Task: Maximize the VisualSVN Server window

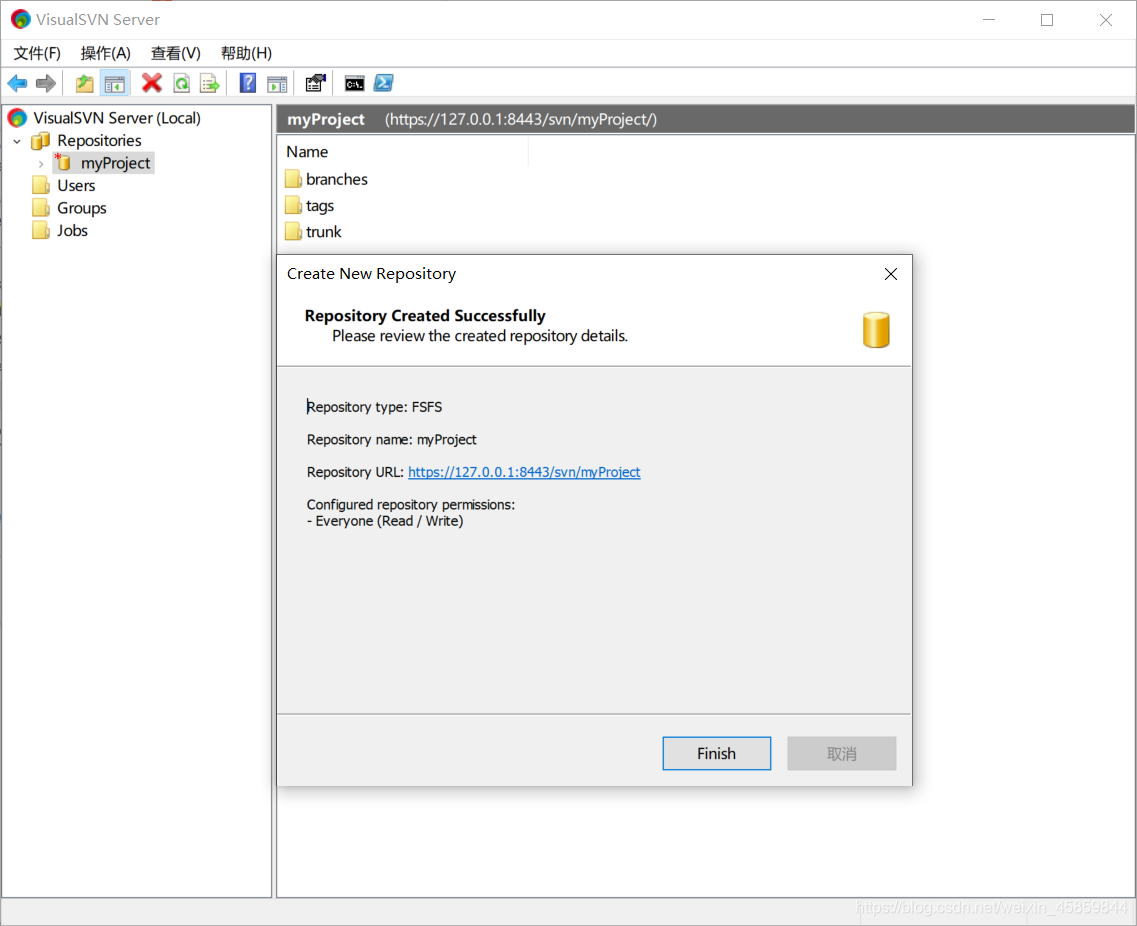Action: (1047, 20)
